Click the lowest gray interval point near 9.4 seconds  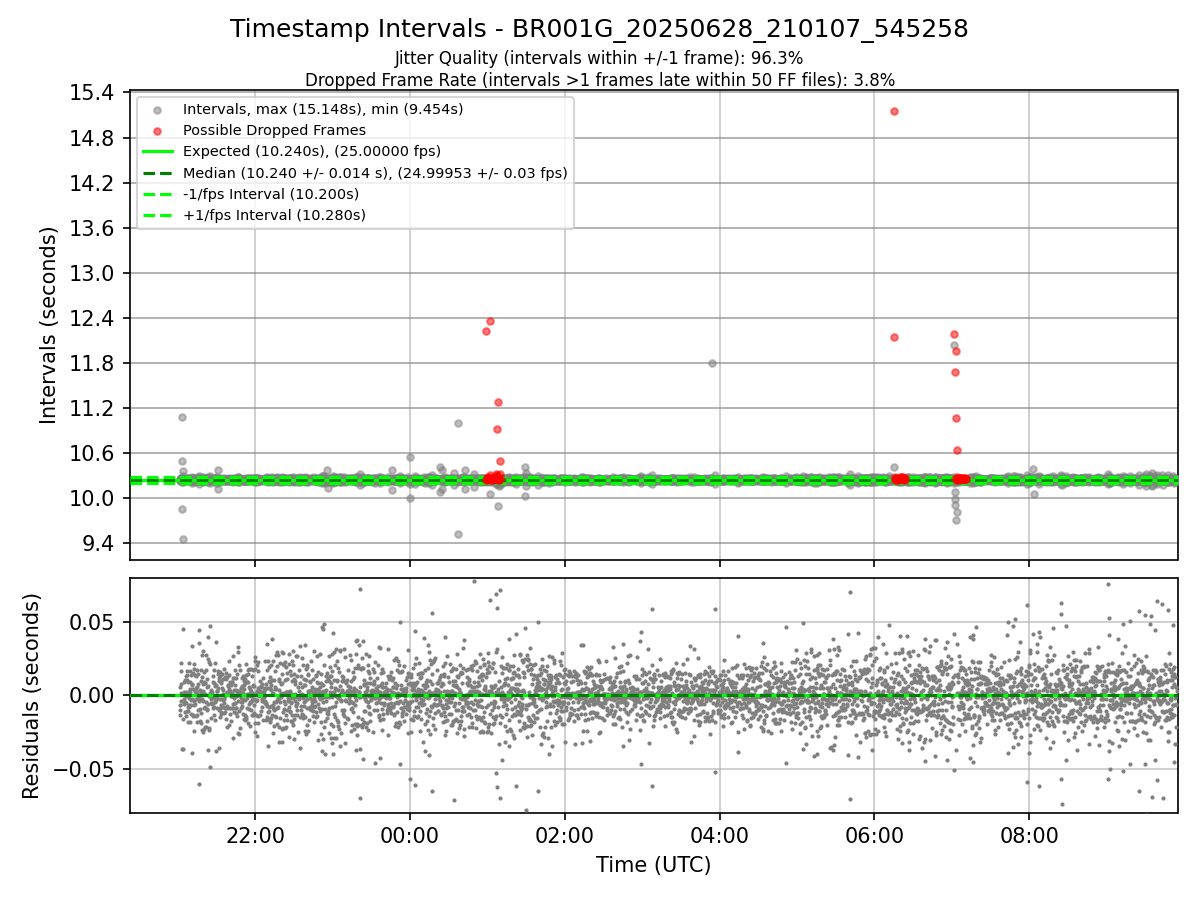coord(183,539)
